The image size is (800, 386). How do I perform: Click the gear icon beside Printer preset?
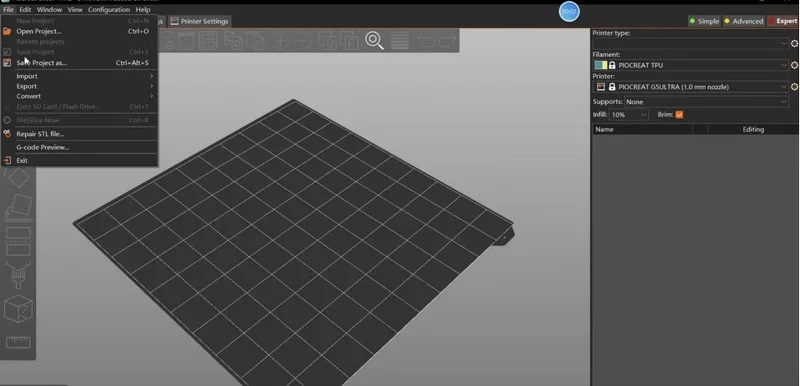coord(794,87)
